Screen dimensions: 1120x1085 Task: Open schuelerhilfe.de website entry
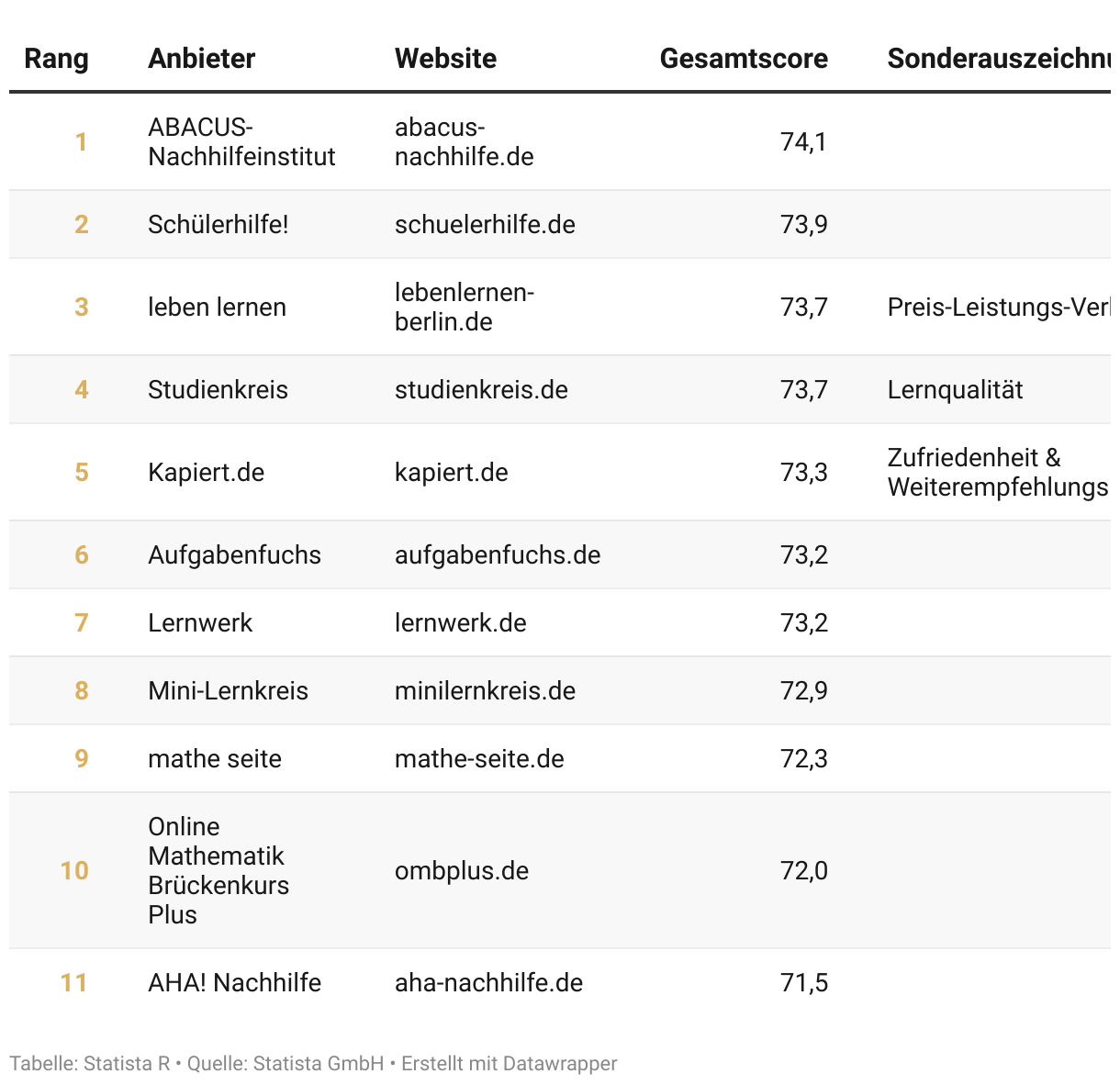(485, 225)
